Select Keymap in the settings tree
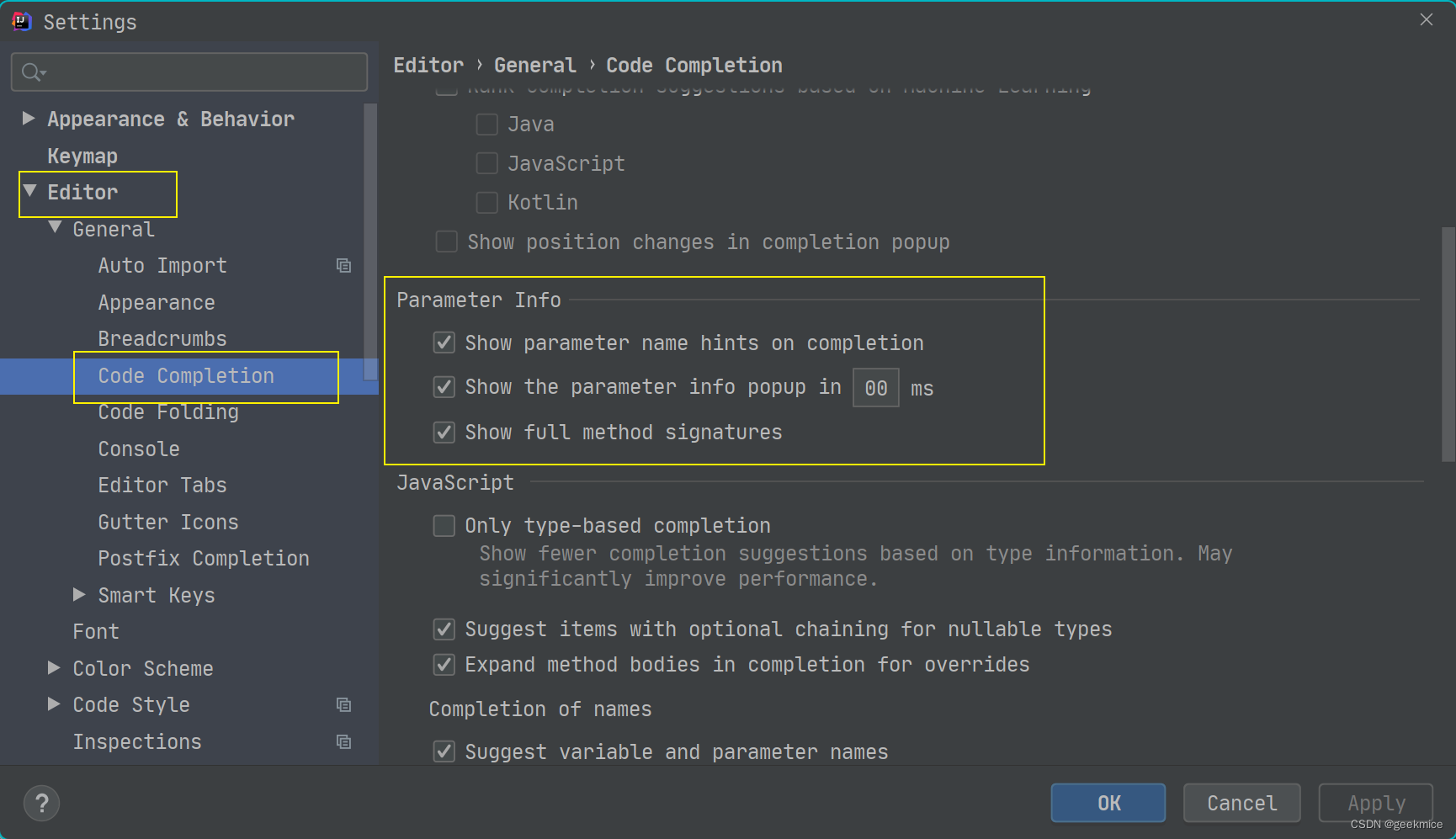The width and height of the screenshot is (1456, 839). (82, 157)
